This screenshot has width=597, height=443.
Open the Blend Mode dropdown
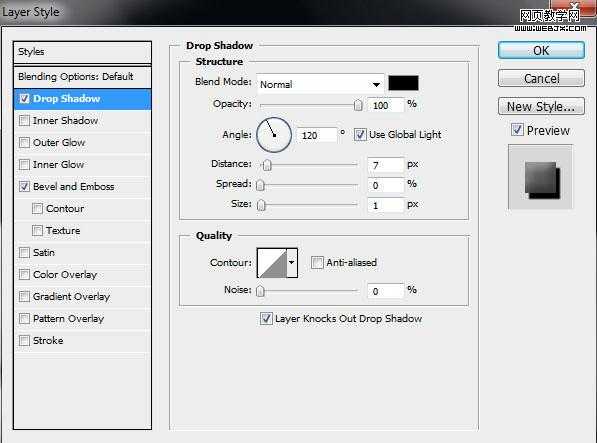point(320,84)
